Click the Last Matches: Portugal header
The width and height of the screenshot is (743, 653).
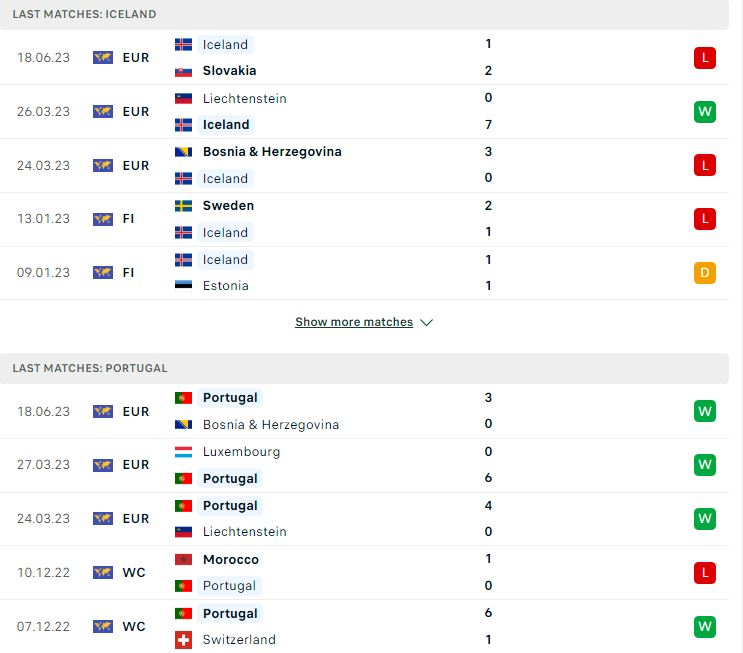coord(364,368)
